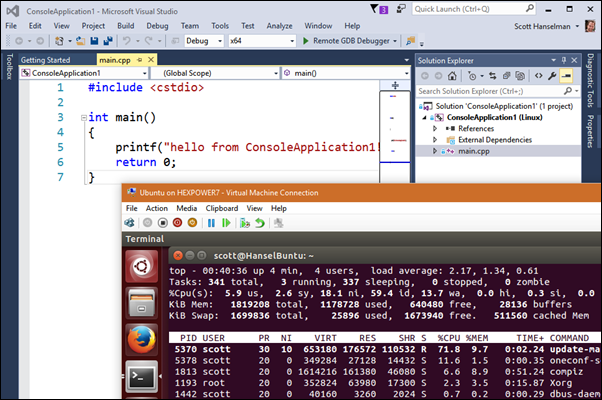
Task: Pause the virtual machine
Action: click(211, 223)
